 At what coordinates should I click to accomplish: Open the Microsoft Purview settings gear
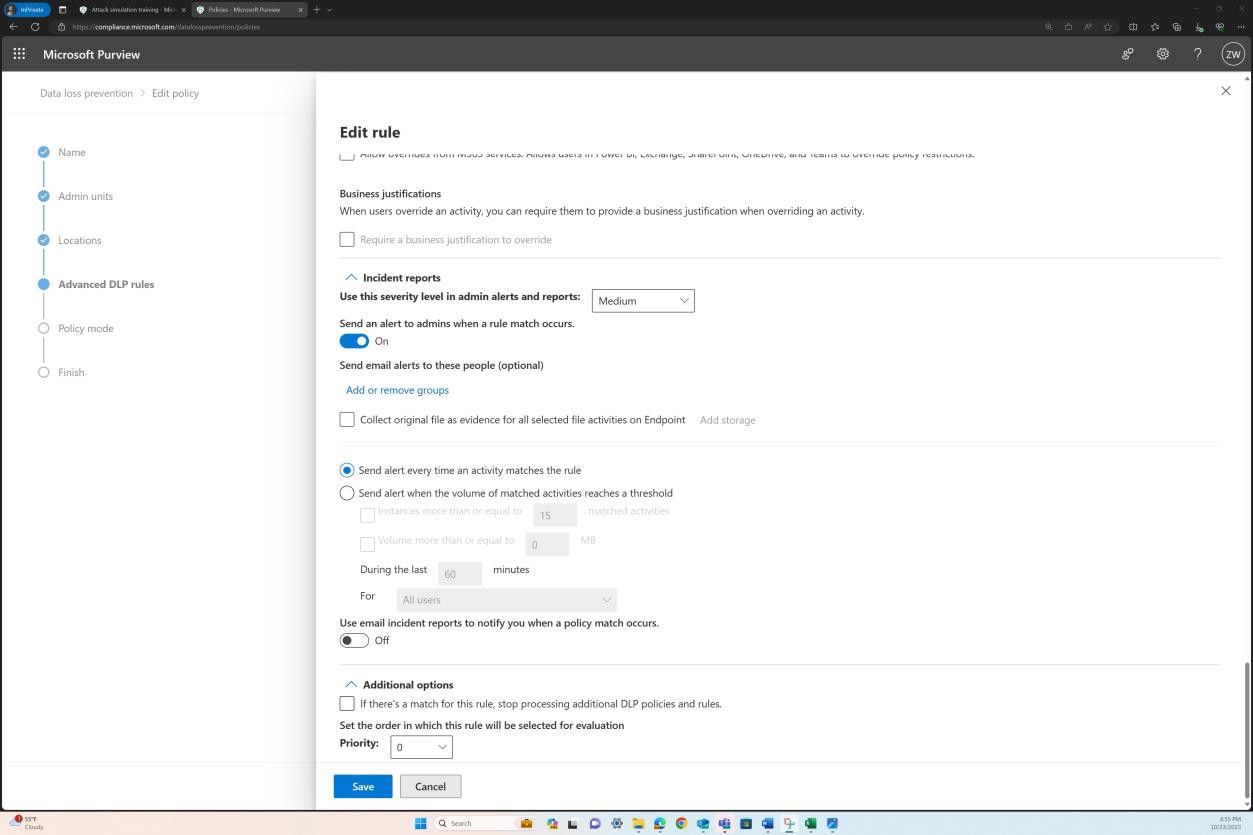[1162, 54]
